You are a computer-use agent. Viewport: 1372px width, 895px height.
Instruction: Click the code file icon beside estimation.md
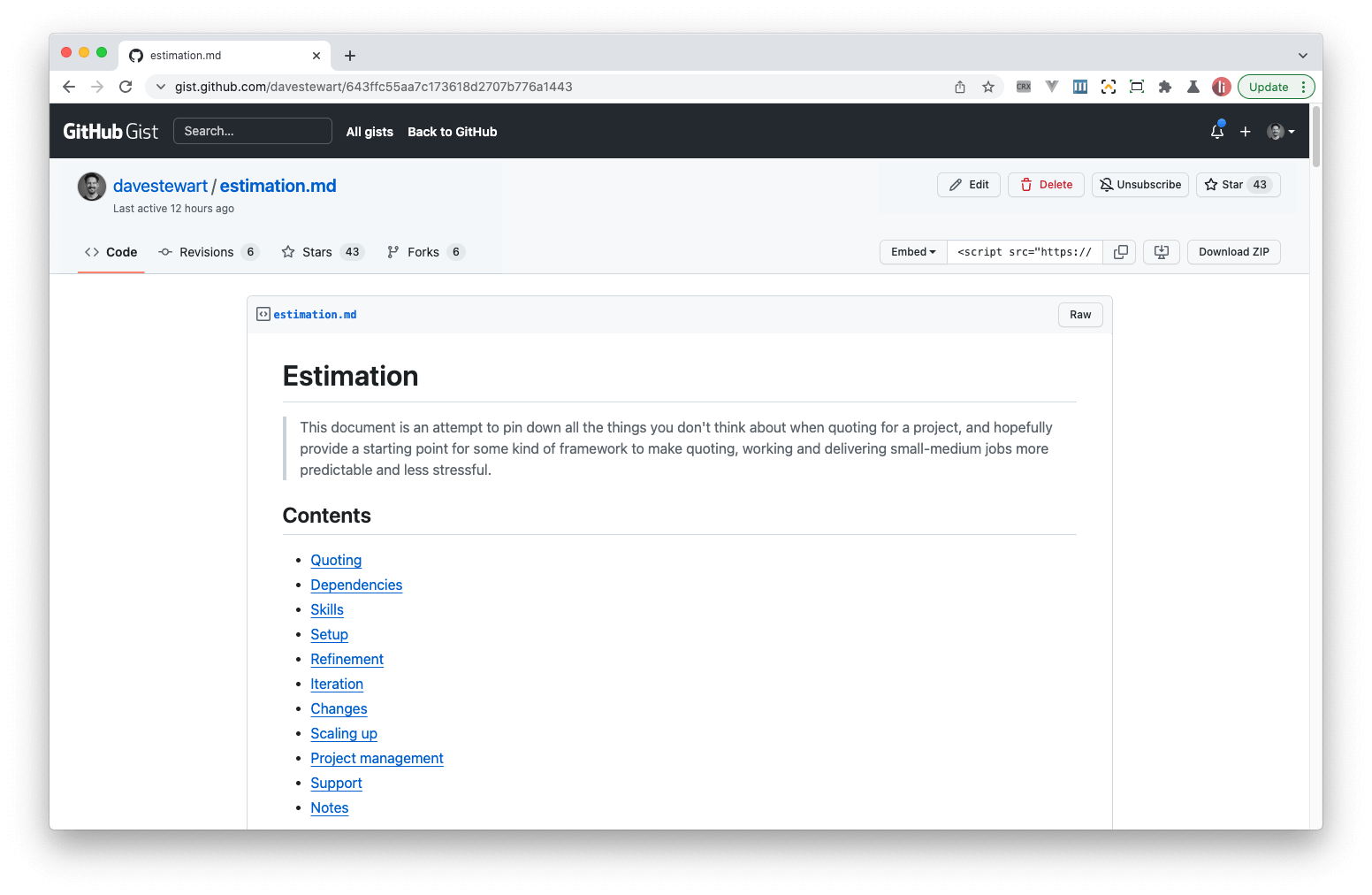263,314
